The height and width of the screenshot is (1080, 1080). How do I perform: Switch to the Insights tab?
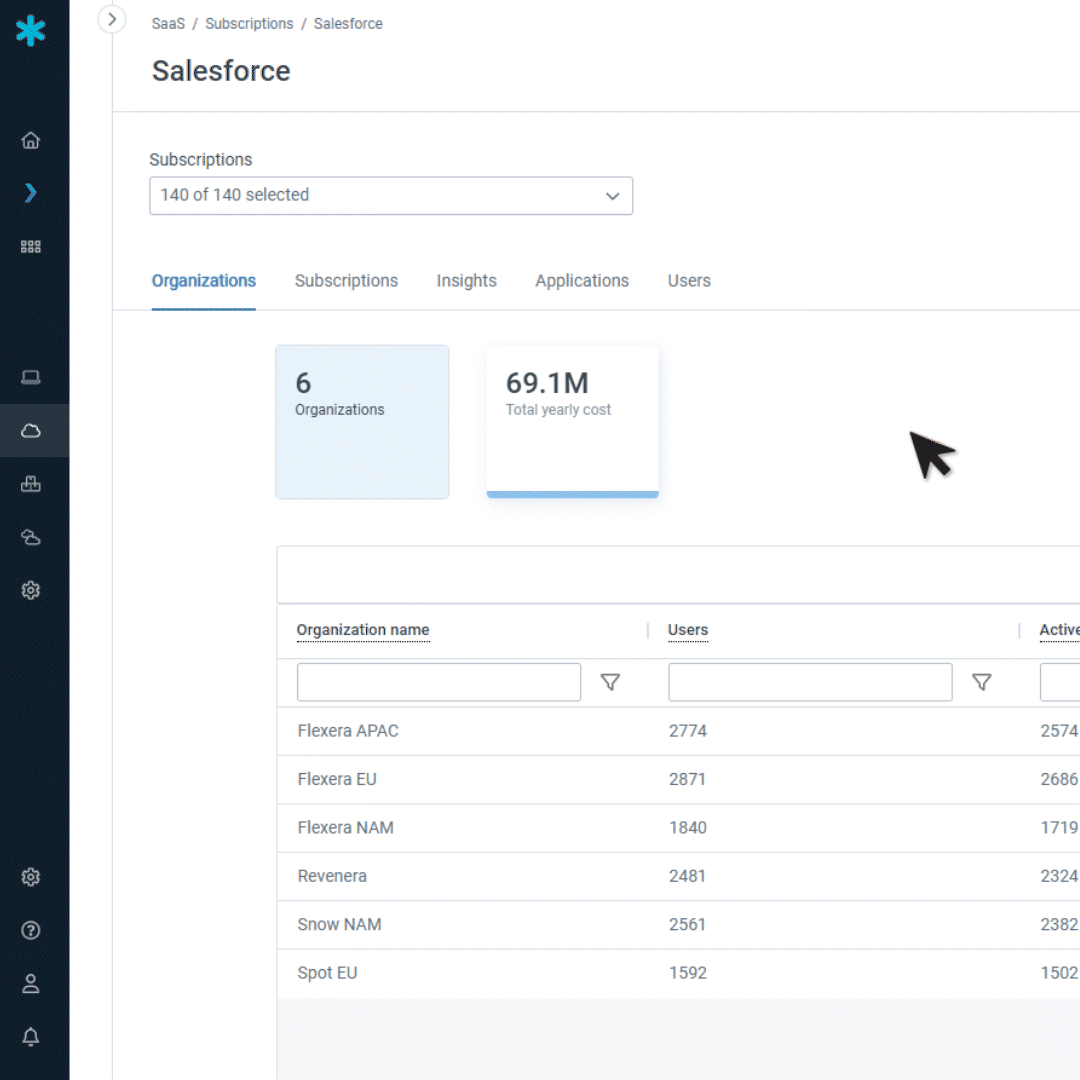click(x=466, y=281)
